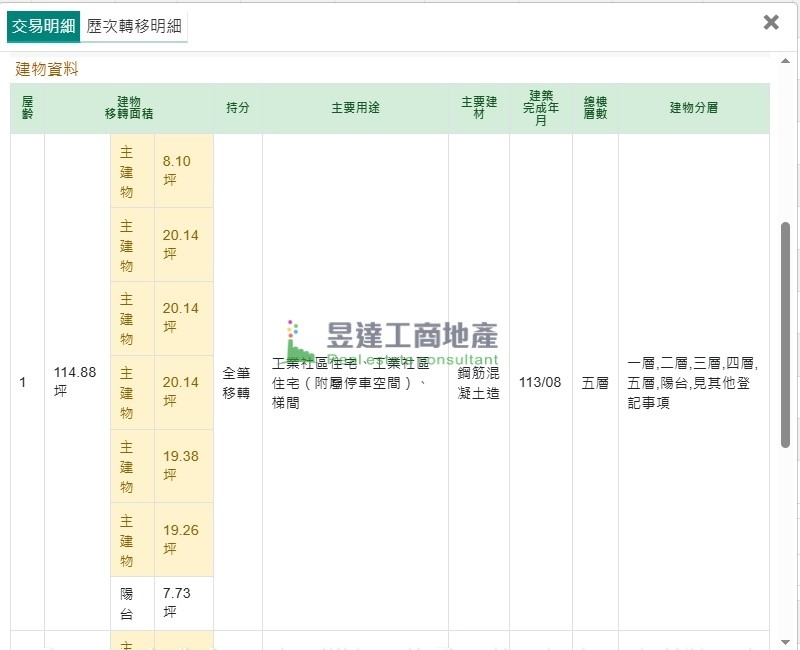Select the 7.73 坪 balcony area cell
Viewport: 800px width, 650px height.
coord(176,603)
